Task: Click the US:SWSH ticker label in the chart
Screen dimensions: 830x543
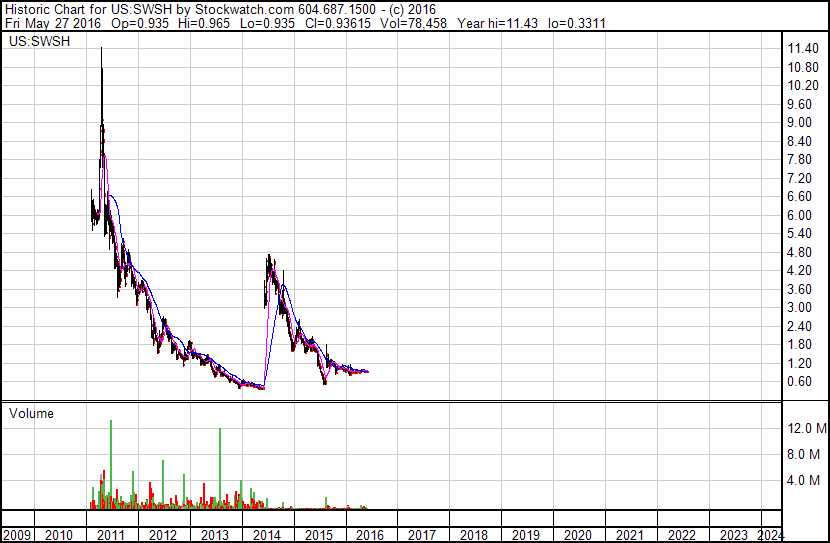Action: [x=40, y=41]
